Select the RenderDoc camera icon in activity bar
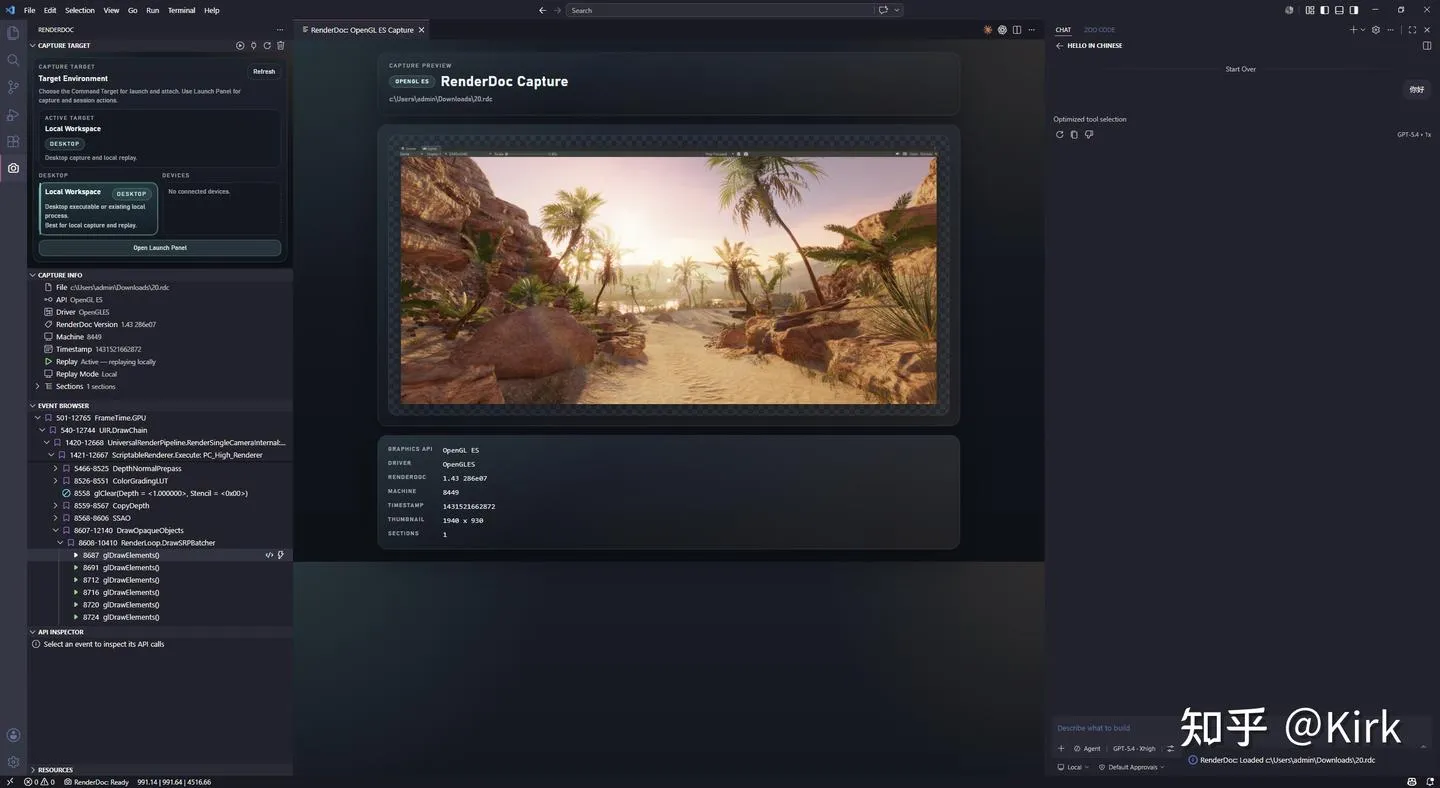The image size is (1440, 788). (13, 168)
